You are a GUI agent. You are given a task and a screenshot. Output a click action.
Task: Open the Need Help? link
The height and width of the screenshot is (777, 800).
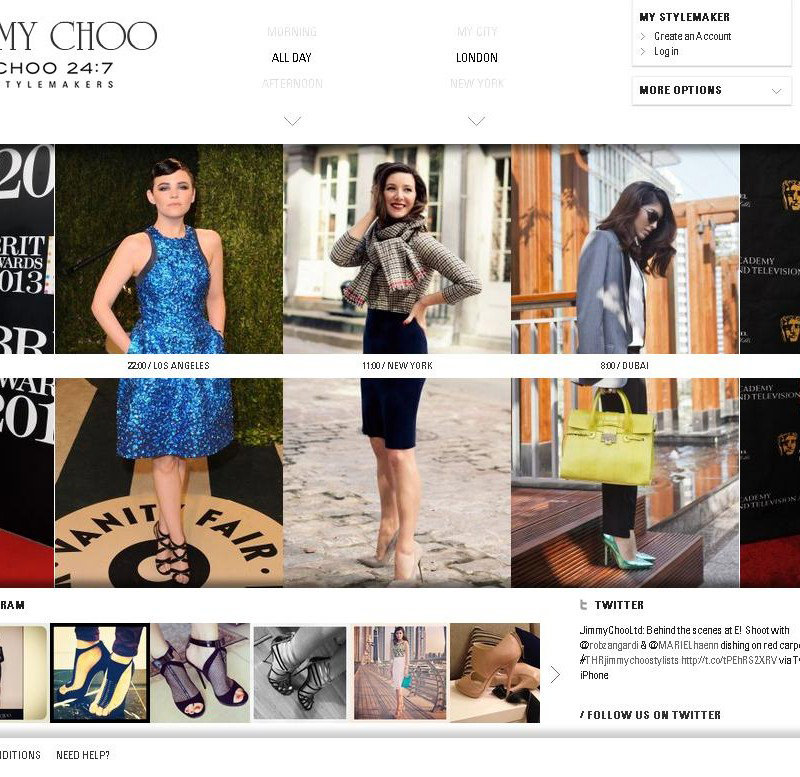point(83,755)
